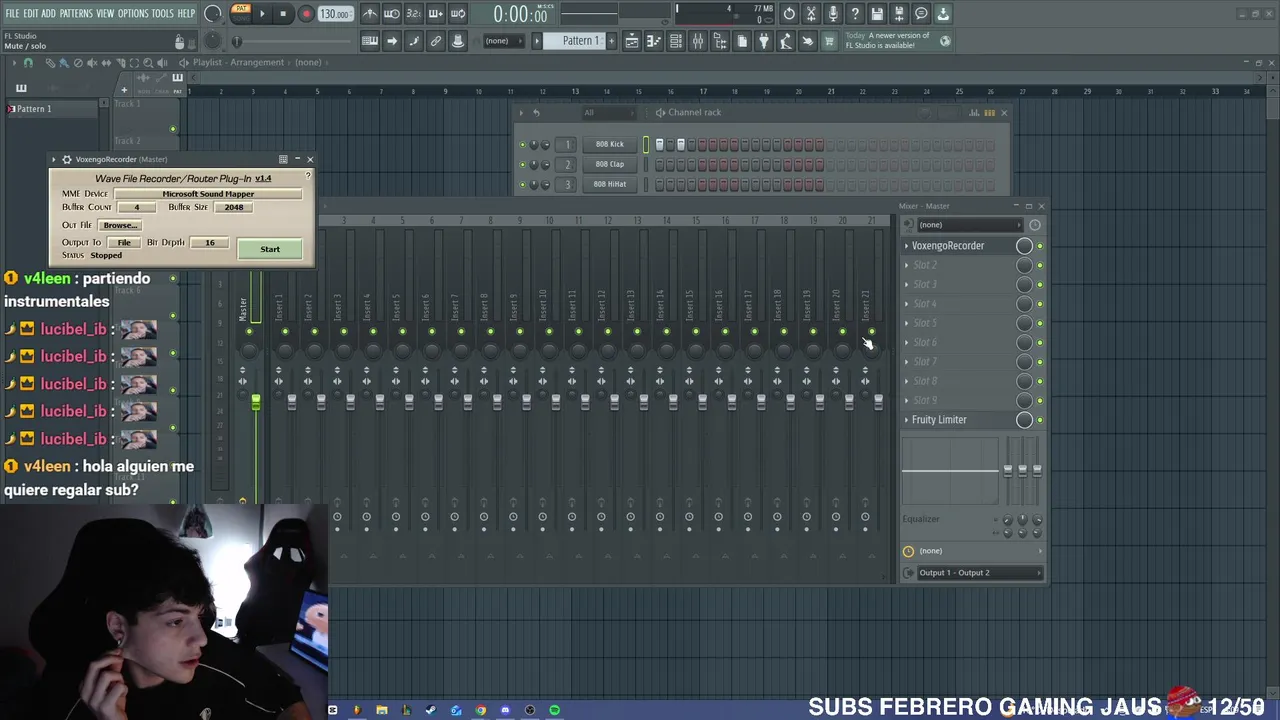The image size is (1280, 720).
Task: Select the Mute tool in Playlist toolbar
Action: [x=92, y=63]
